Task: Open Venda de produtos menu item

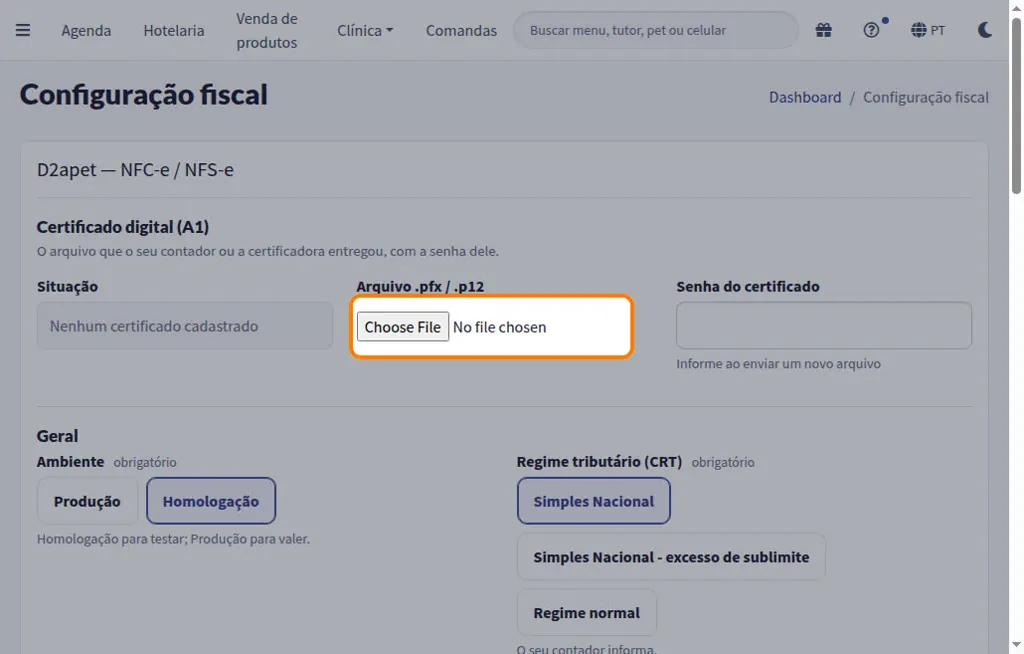Action: click(266, 31)
